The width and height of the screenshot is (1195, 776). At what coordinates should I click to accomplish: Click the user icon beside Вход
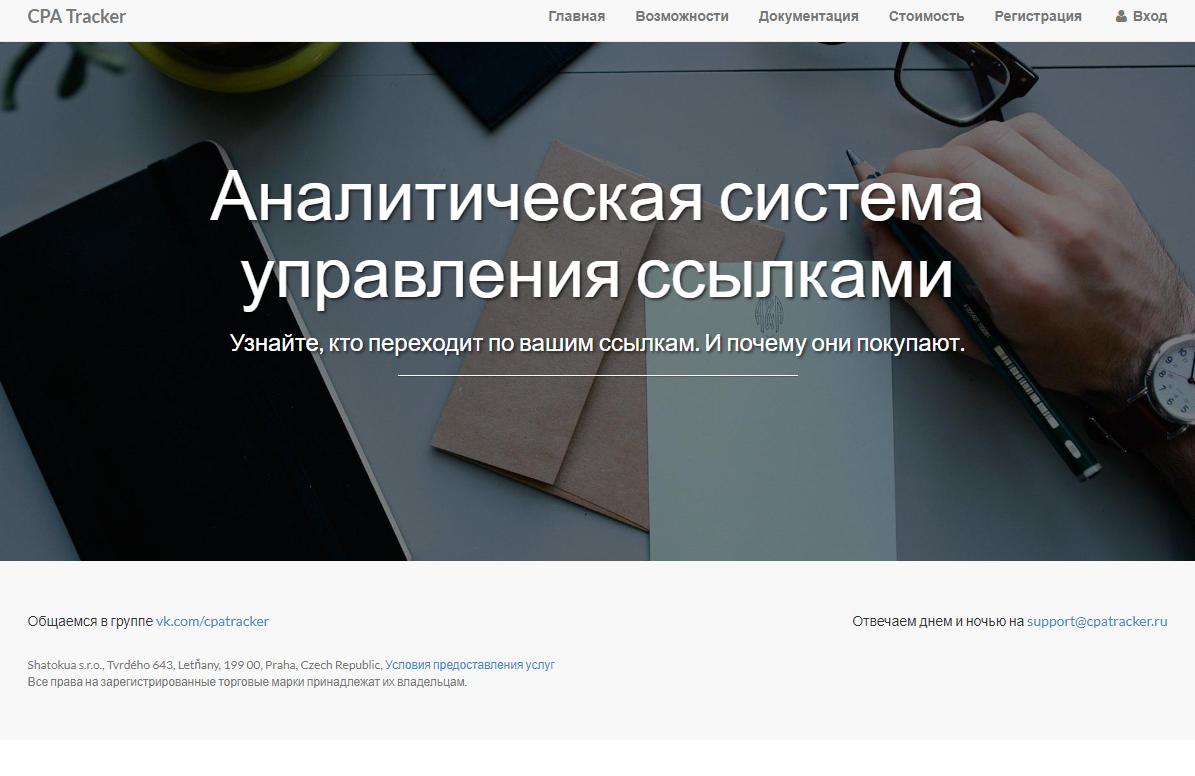click(1121, 16)
